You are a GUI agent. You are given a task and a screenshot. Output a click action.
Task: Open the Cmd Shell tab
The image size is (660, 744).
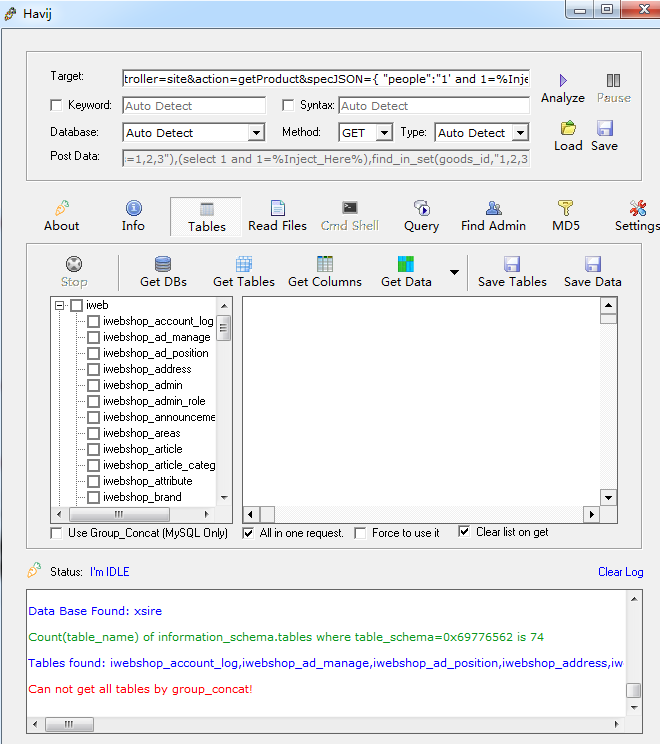(x=350, y=216)
